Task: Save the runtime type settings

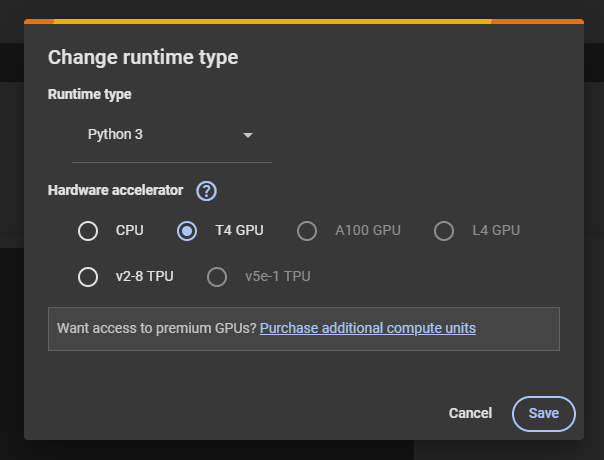Action: [x=543, y=413]
